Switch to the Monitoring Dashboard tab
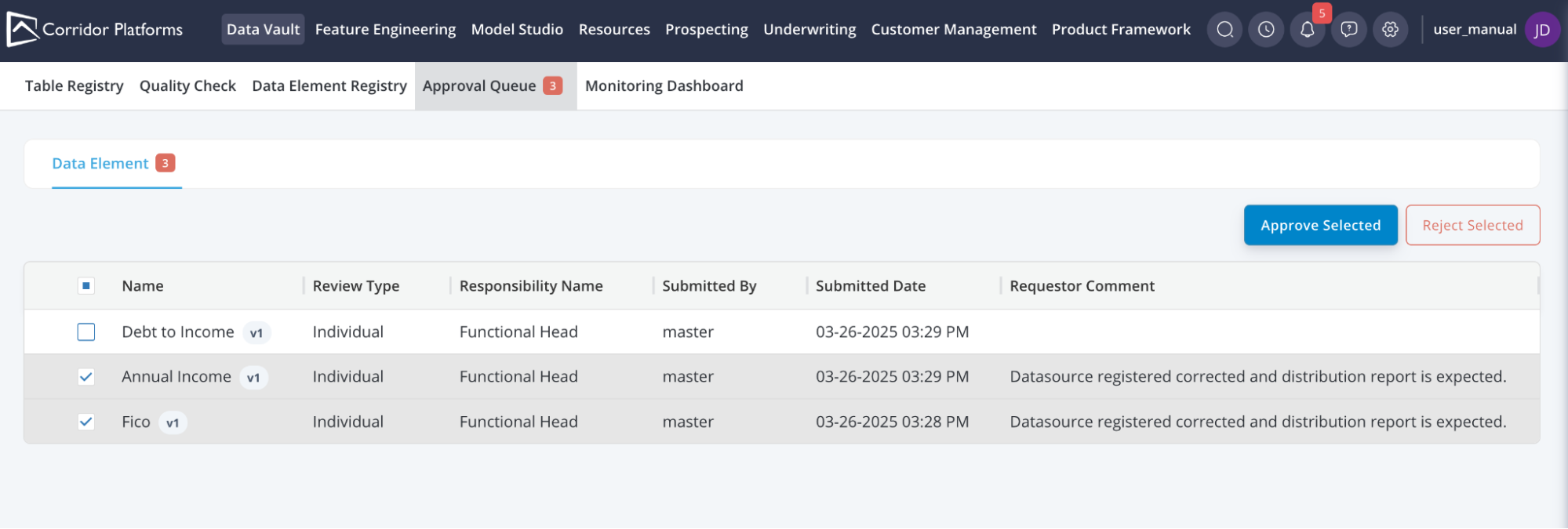The width and height of the screenshot is (1568, 529). click(664, 86)
